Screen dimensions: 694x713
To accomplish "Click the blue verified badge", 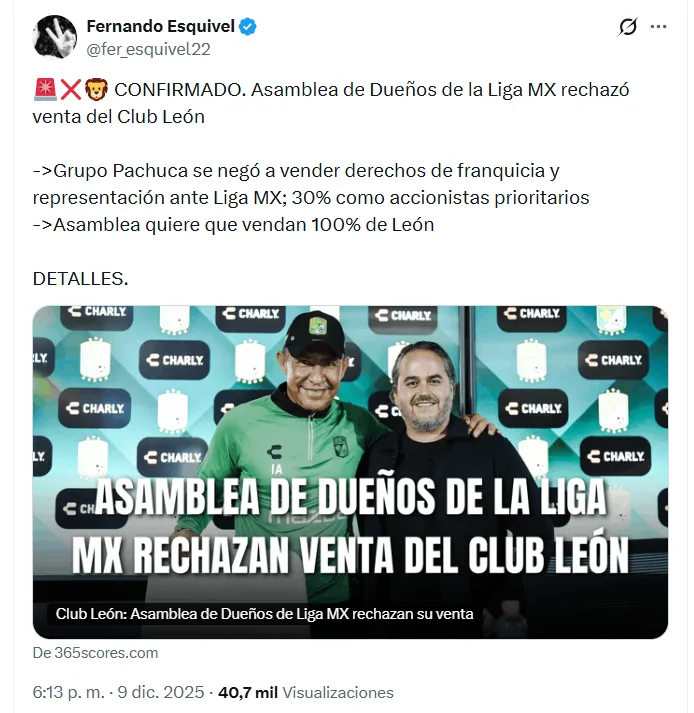I will (248, 26).
